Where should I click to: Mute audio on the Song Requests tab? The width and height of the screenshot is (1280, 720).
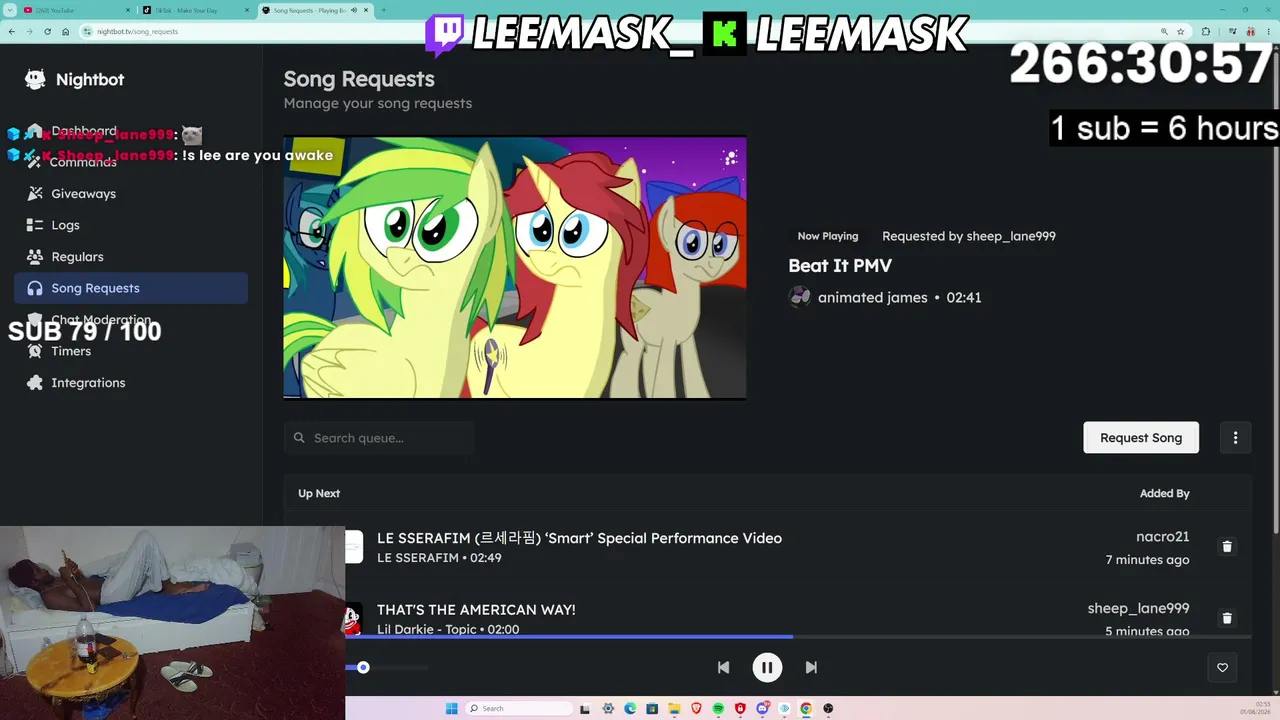tap(354, 10)
